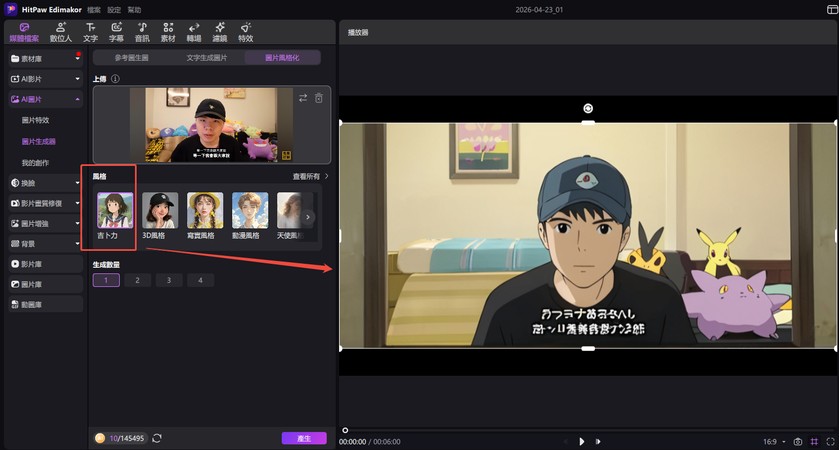This screenshot has height=450, width=839.
Task: Click the yellow grid icon on uploaded photo
Action: (286, 155)
